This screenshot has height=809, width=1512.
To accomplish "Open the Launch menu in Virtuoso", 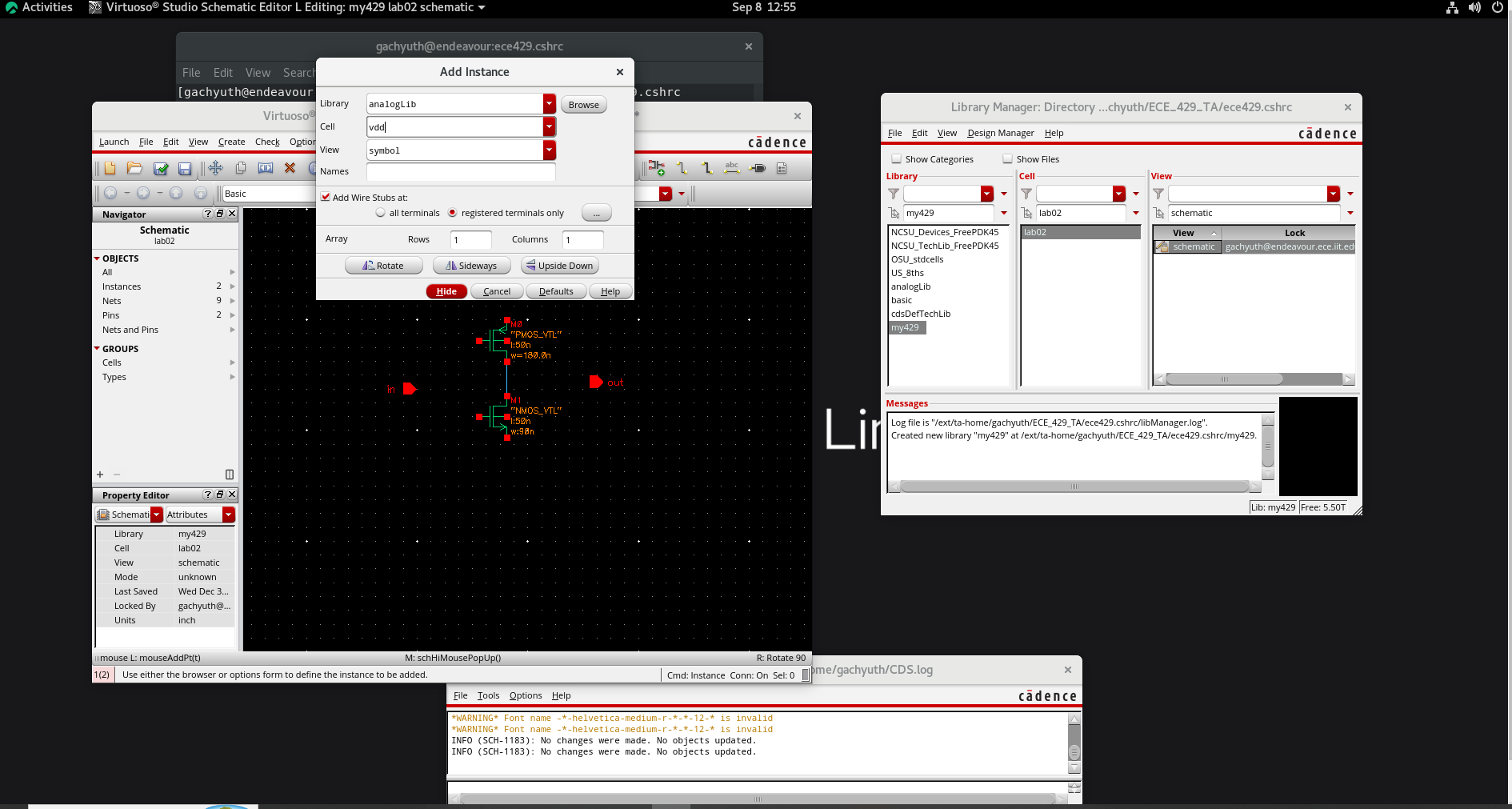I will tap(114, 142).
